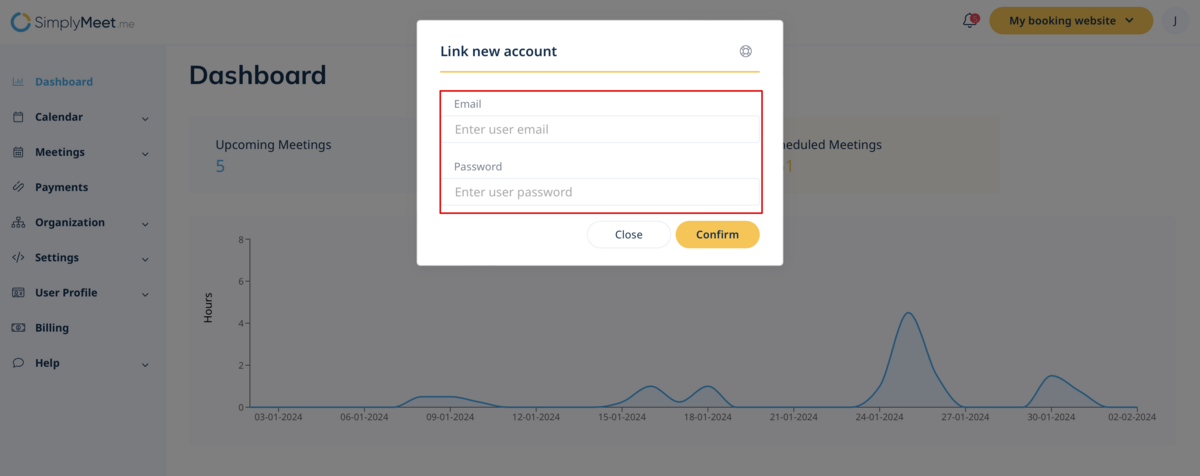This screenshot has width=1200, height=476.
Task: Open the user avatar J menu
Action: coord(1175,20)
